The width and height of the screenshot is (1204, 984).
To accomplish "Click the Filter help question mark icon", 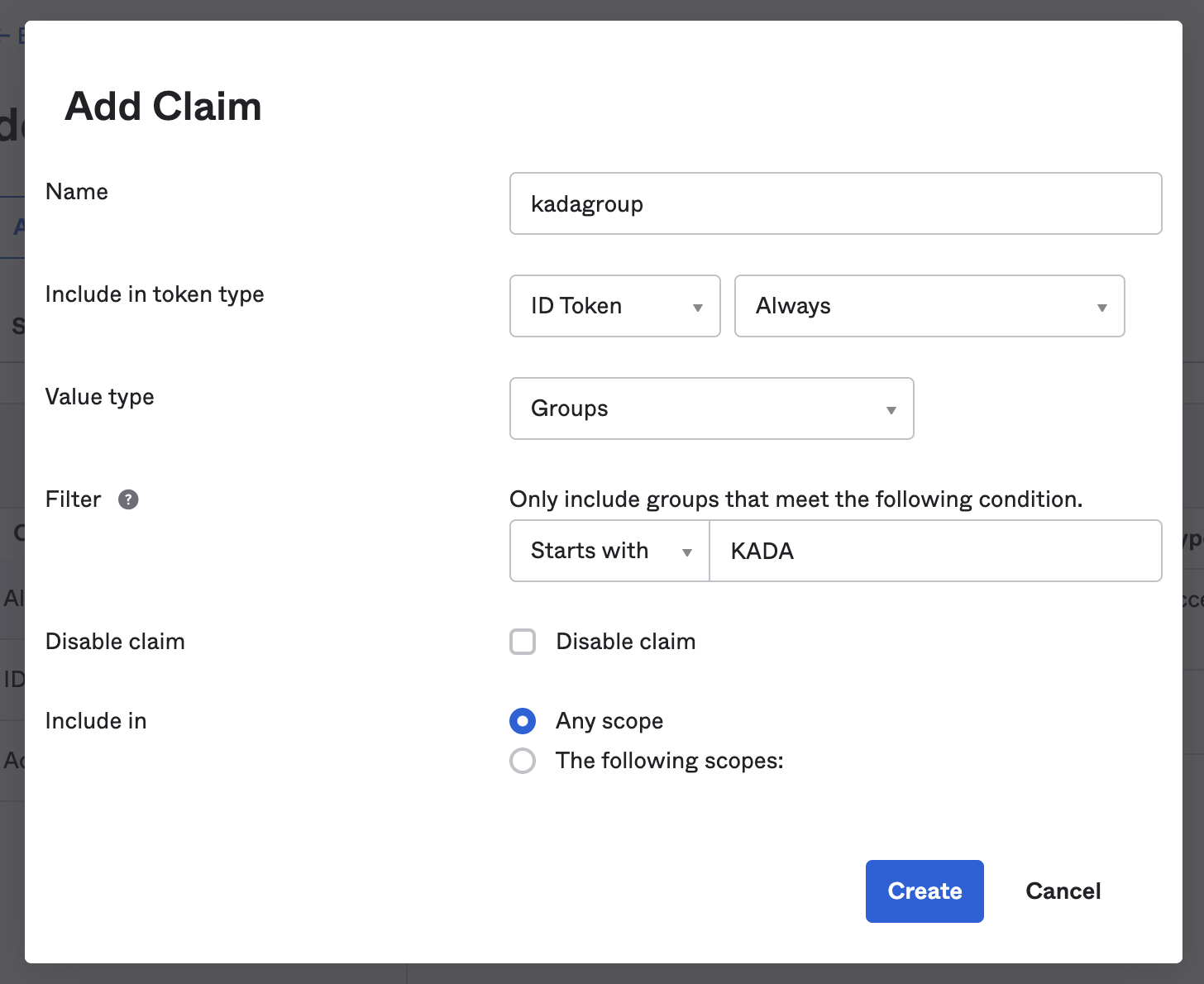I will pyautogui.click(x=128, y=499).
